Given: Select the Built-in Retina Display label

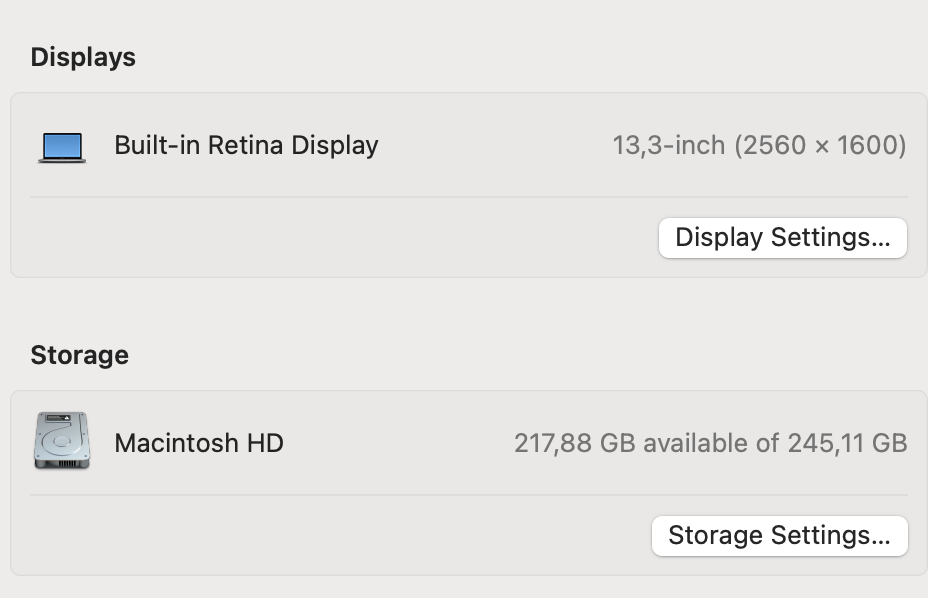Looking at the screenshot, I should click(x=246, y=145).
